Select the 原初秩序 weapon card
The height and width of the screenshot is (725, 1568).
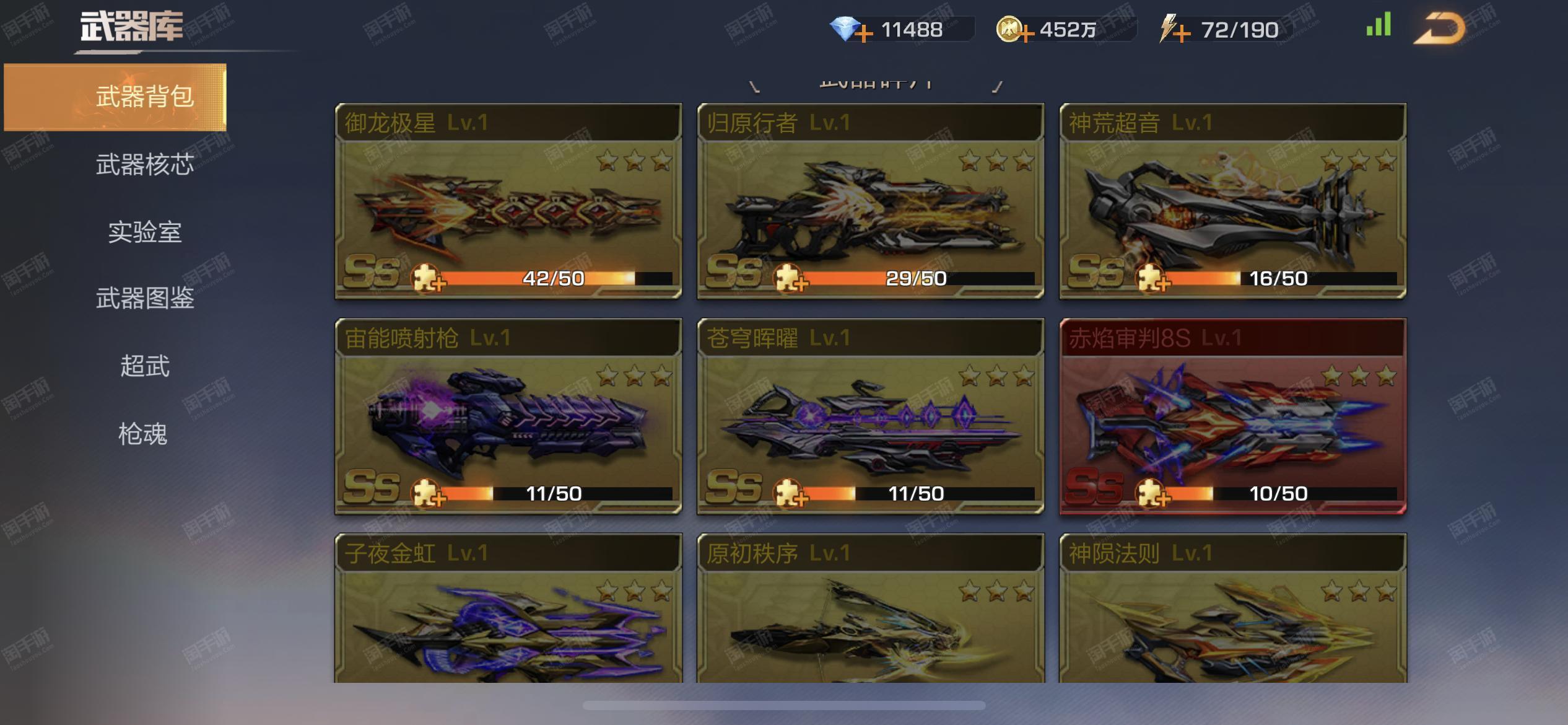[870, 609]
